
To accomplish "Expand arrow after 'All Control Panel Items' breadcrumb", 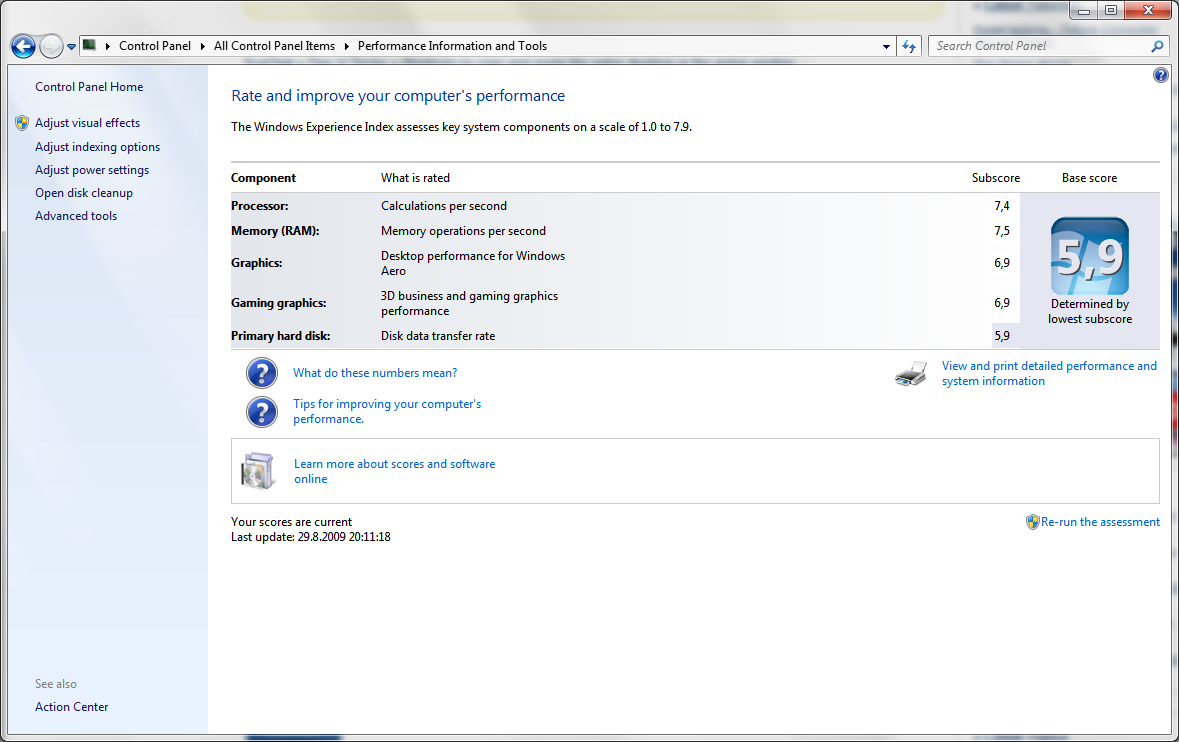I will point(347,46).
